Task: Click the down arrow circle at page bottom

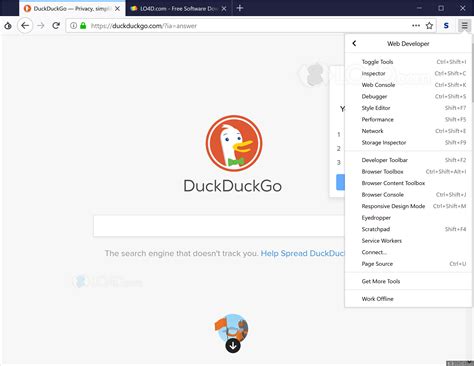Action: 233,345
